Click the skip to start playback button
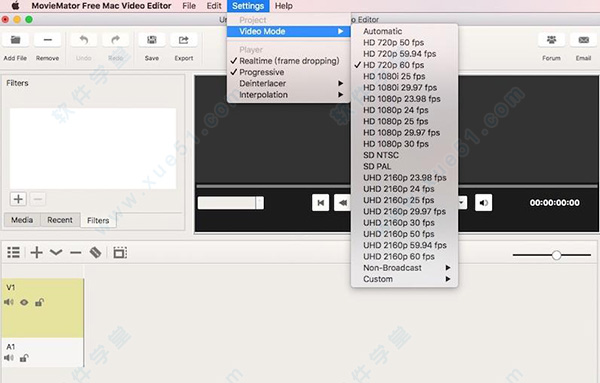The width and height of the screenshot is (600, 383). click(321, 203)
